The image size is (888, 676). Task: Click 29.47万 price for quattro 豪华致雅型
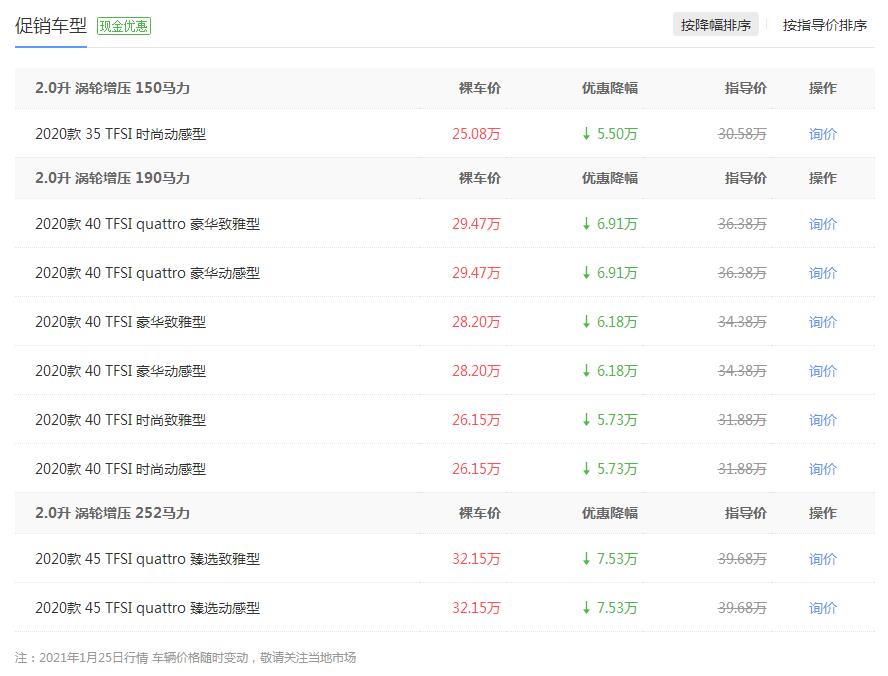[476, 224]
